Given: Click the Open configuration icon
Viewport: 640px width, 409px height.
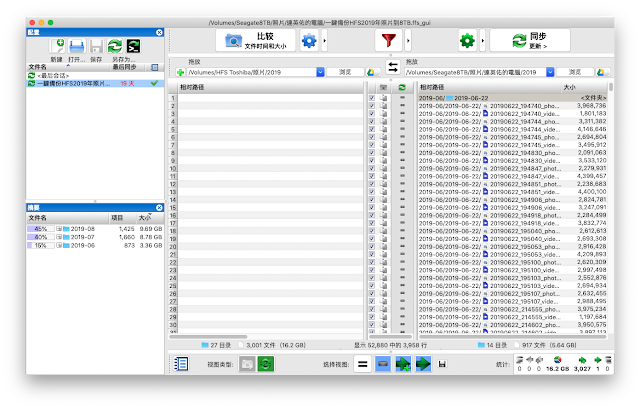Looking at the screenshot, I should [x=77, y=46].
